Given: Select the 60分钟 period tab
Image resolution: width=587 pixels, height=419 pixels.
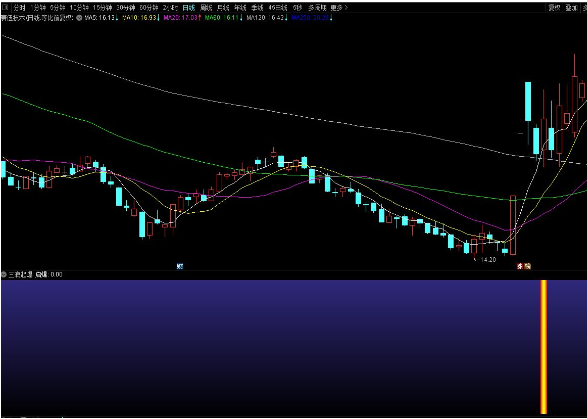Looking at the screenshot, I should 148,7.
